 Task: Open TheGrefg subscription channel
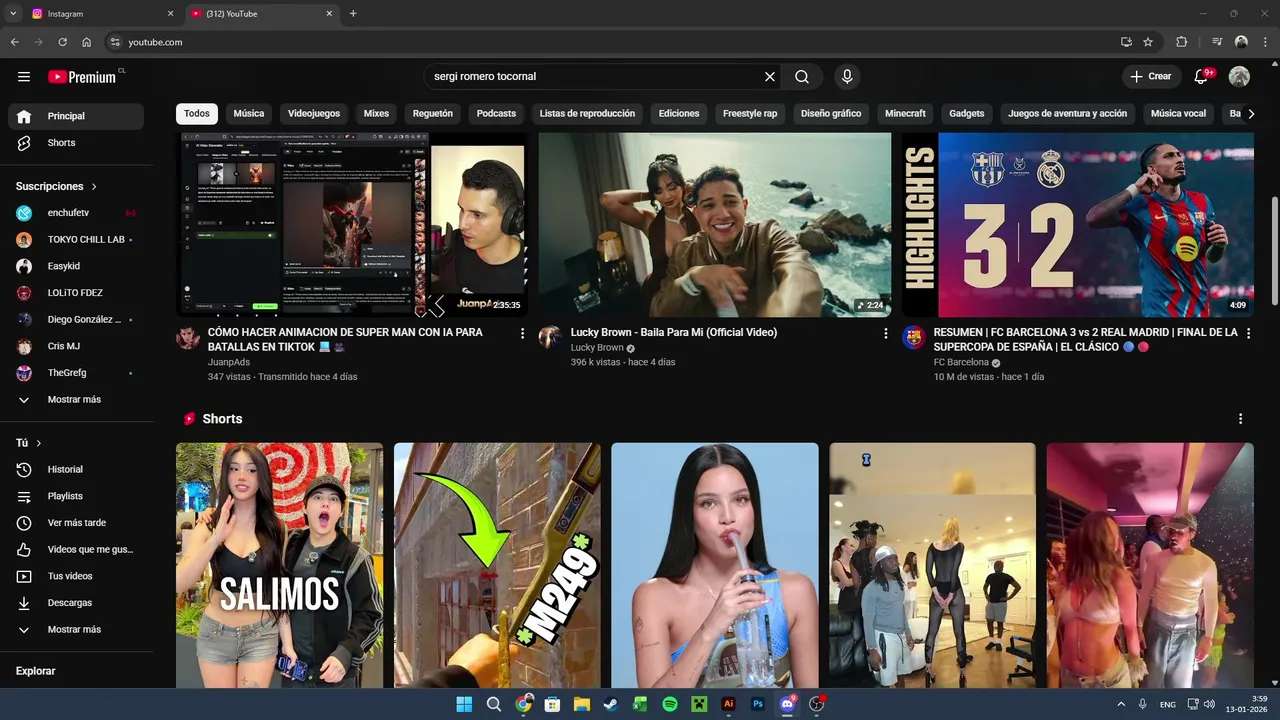coord(76,373)
